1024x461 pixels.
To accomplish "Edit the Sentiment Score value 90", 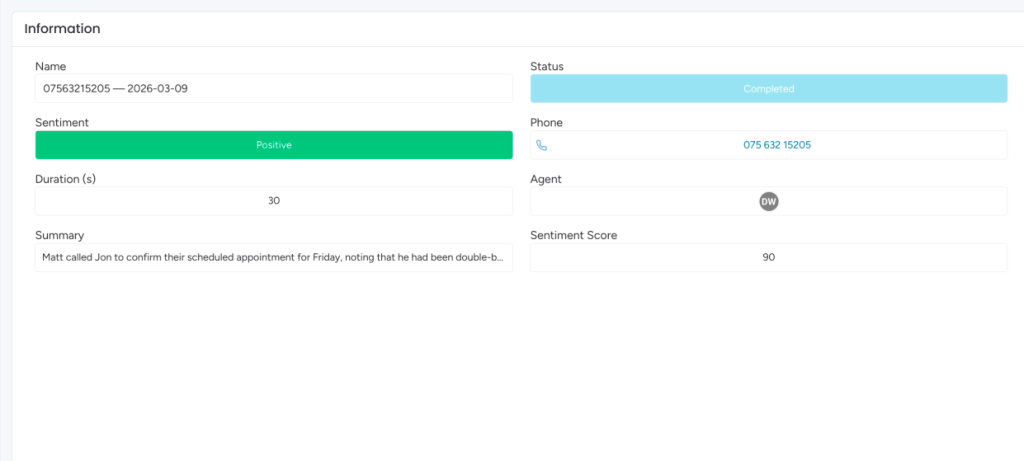I will point(769,257).
